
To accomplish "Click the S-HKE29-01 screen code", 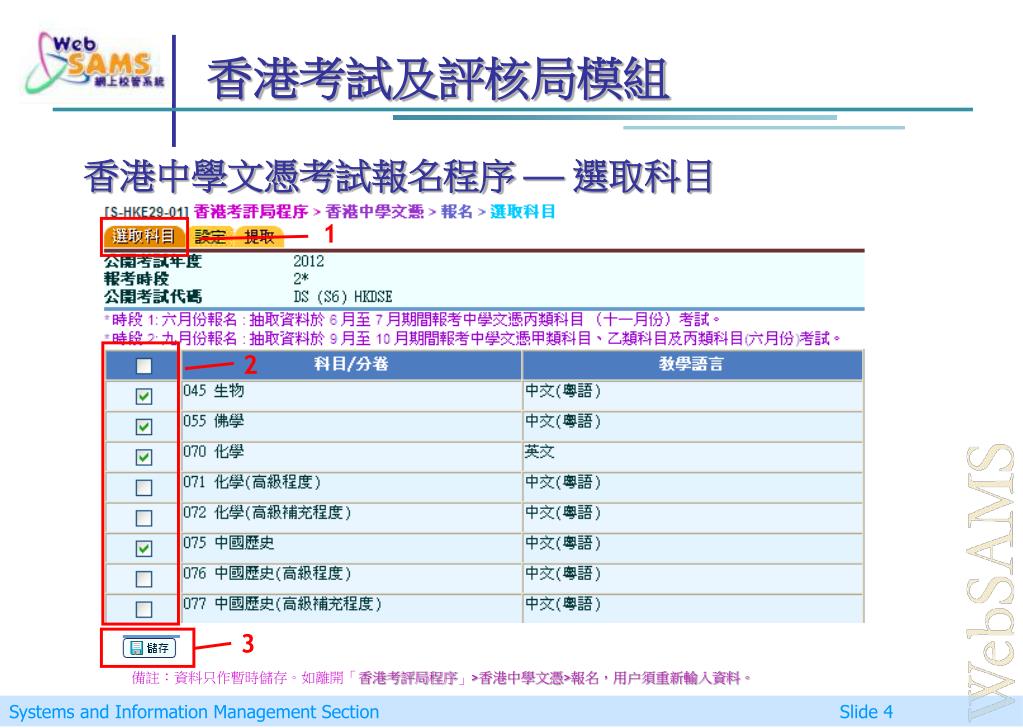I will [147, 212].
